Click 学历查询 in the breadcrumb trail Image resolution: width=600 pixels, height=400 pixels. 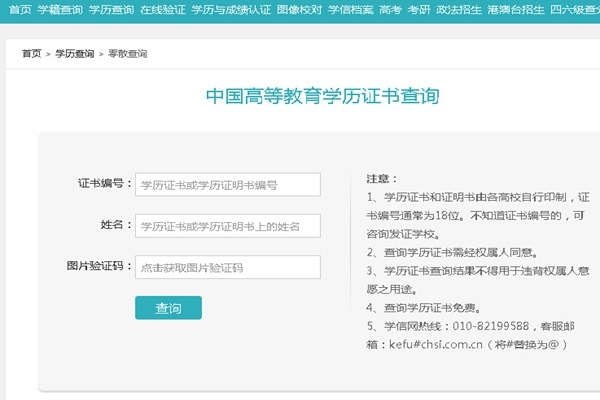click(x=75, y=53)
